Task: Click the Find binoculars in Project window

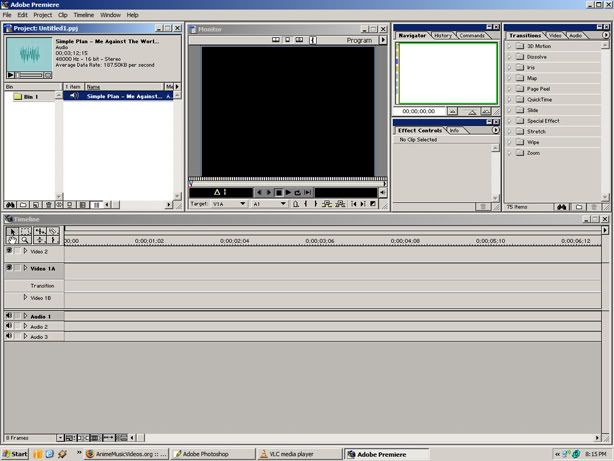Action: tap(10, 205)
